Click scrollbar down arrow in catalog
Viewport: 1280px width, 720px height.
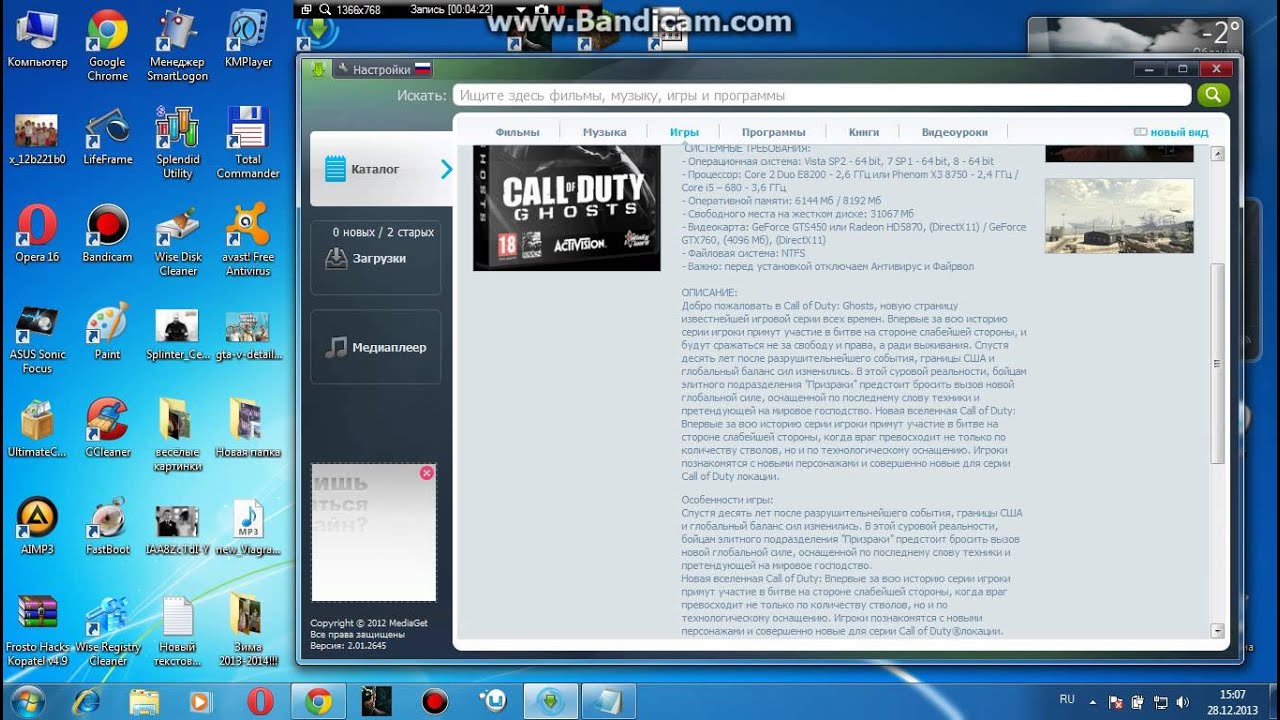pyautogui.click(x=1217, y=631)
